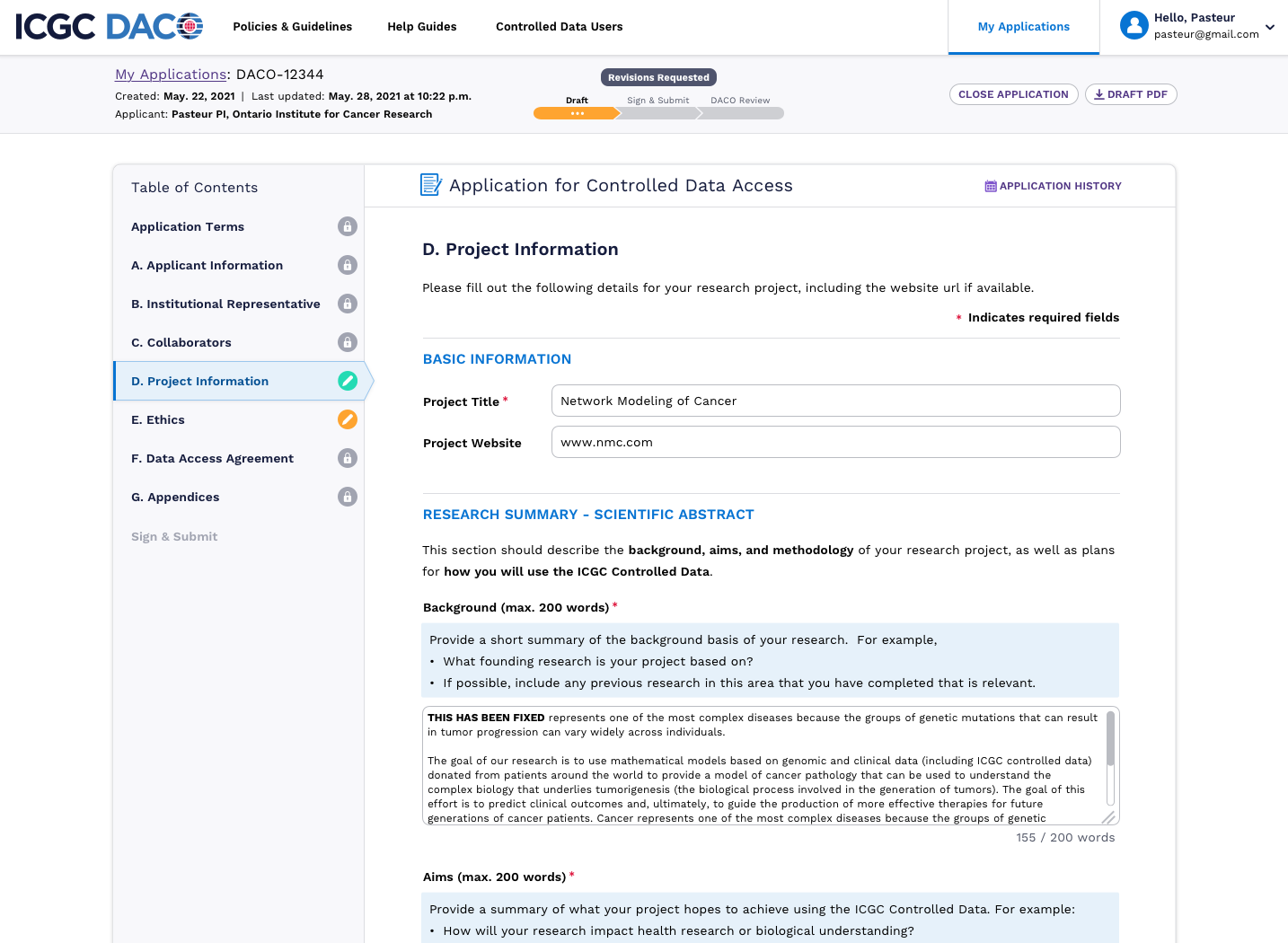Select Sign & Submit in table of contents
Screen dimensions: 1288x943
[174, 537]
